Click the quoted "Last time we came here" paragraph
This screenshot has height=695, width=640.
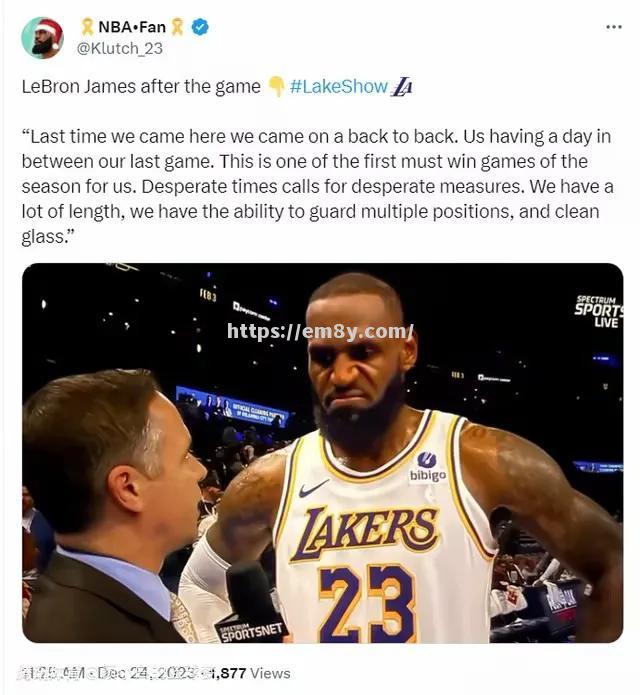318,185
